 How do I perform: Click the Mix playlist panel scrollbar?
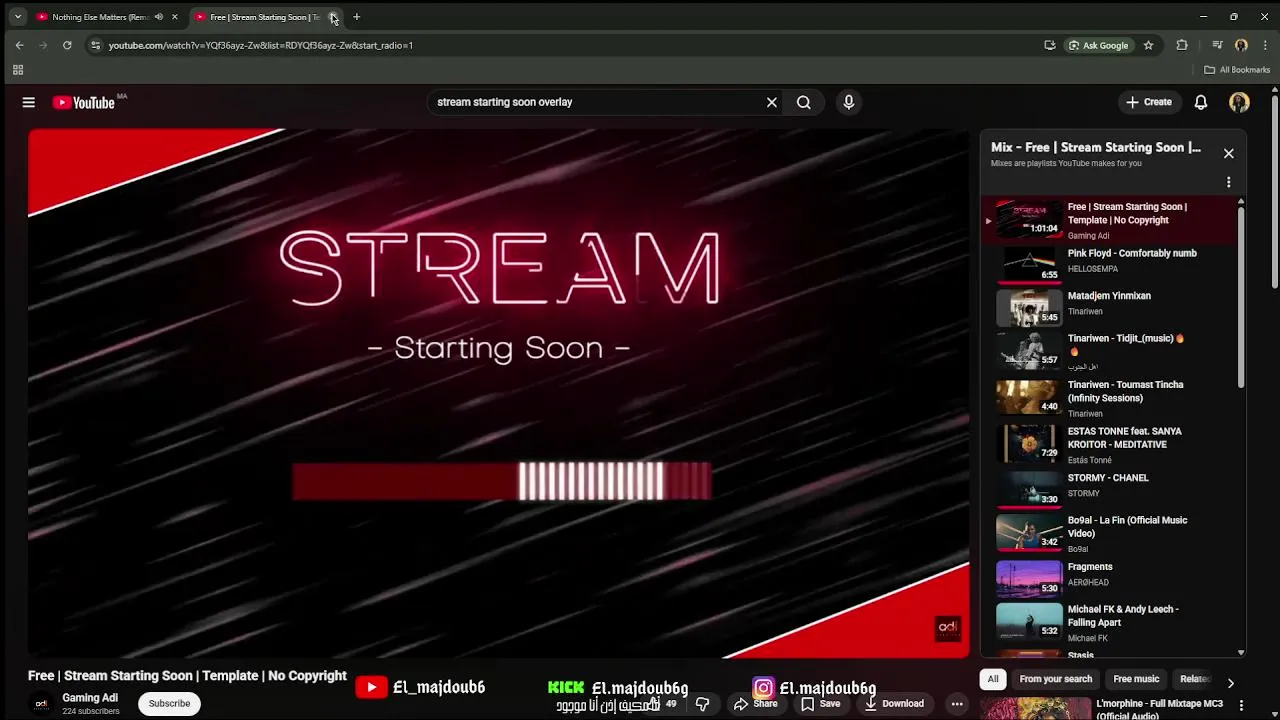(1241, 300)
